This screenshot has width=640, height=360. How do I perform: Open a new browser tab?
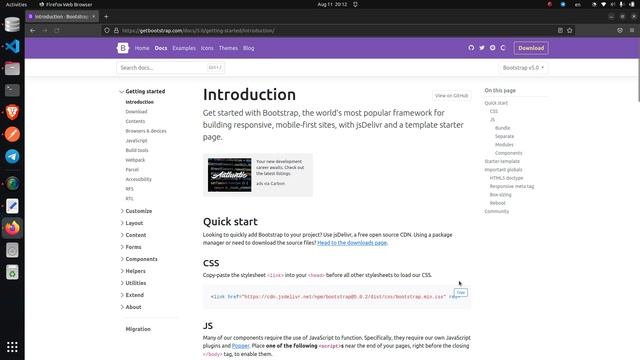pos(106,16)
